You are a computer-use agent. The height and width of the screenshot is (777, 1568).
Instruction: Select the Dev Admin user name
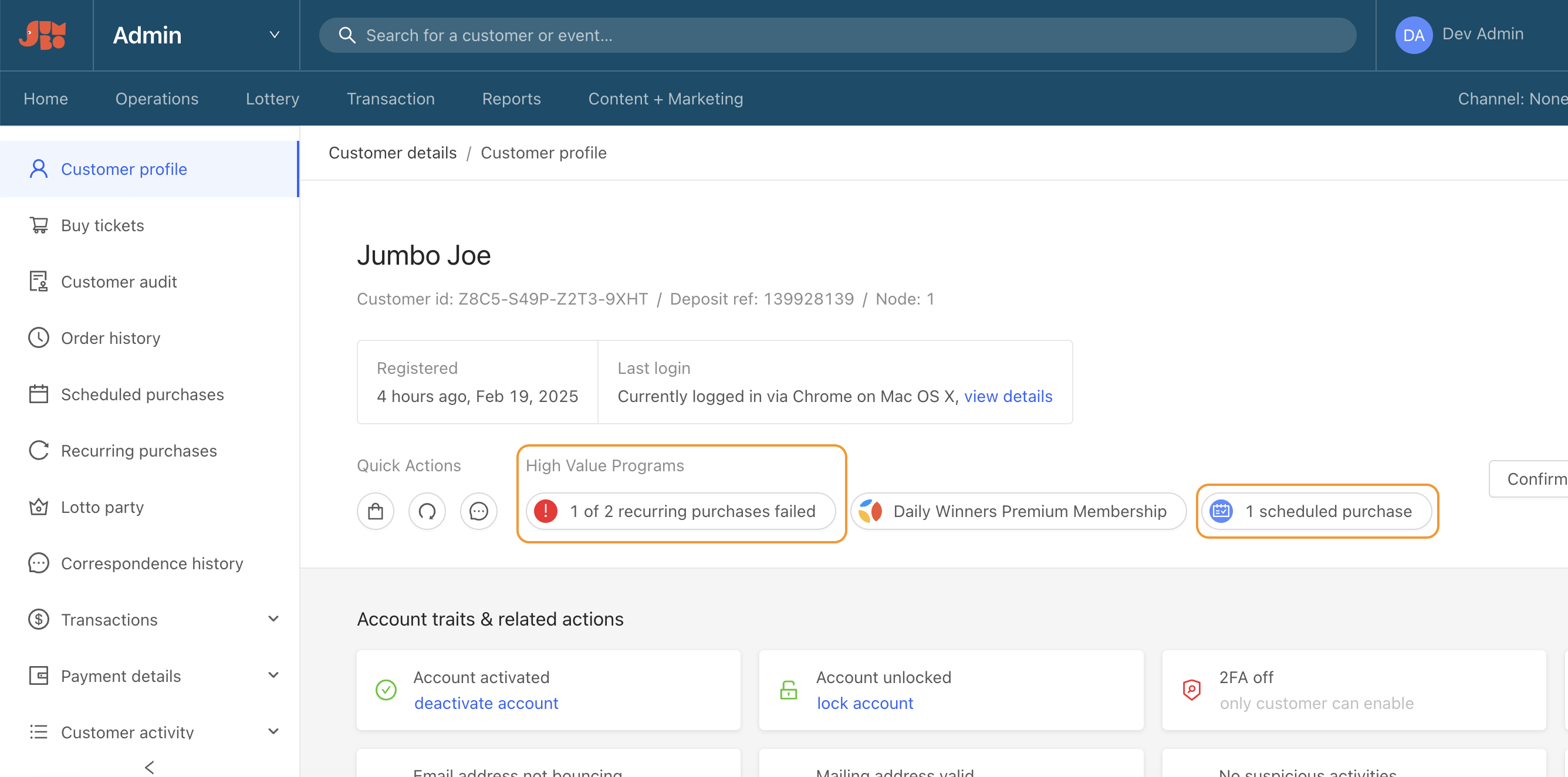click(x=1483, y=34)
